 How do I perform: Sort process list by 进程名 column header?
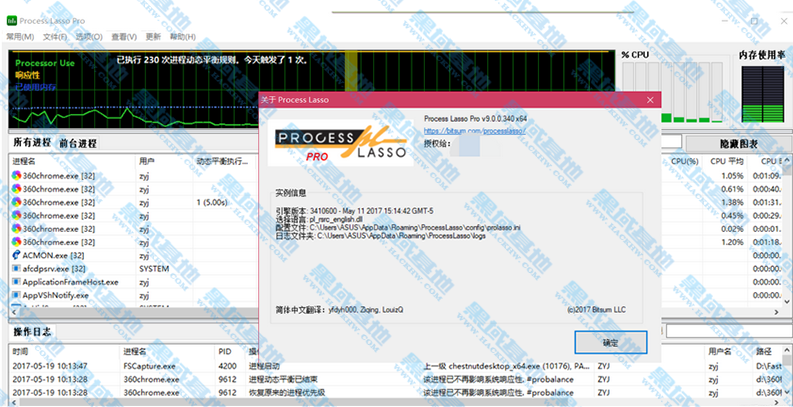coord(73,161)
